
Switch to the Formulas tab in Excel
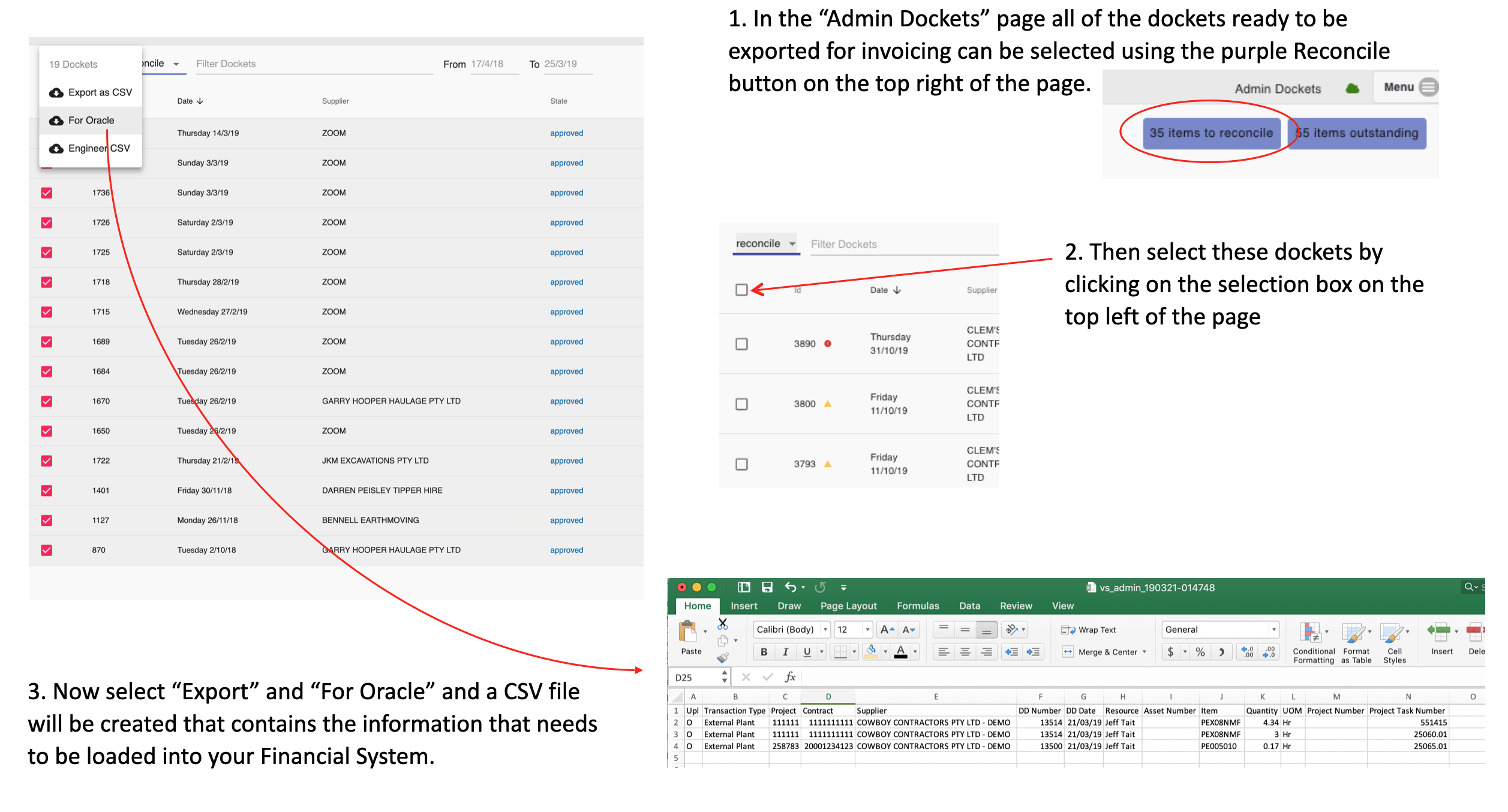coord(918,606)
